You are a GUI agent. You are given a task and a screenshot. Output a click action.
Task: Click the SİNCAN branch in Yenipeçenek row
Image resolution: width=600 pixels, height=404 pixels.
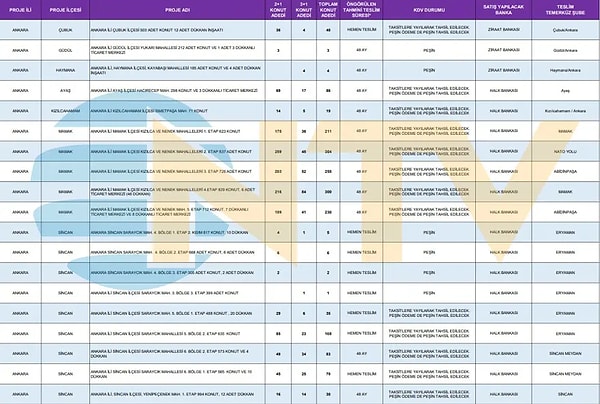coord(565,394)
